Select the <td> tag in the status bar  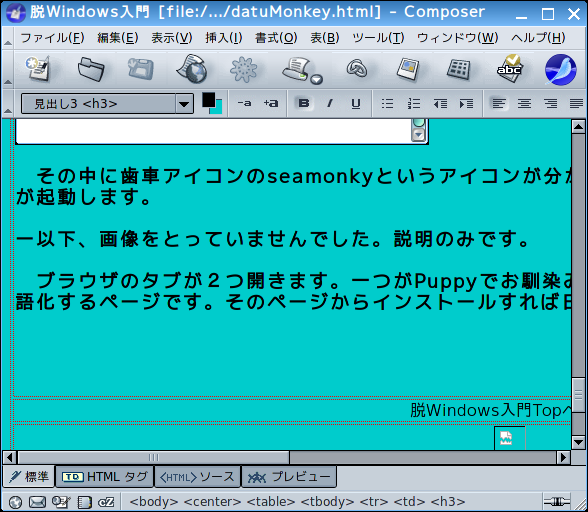pos(410,501)
